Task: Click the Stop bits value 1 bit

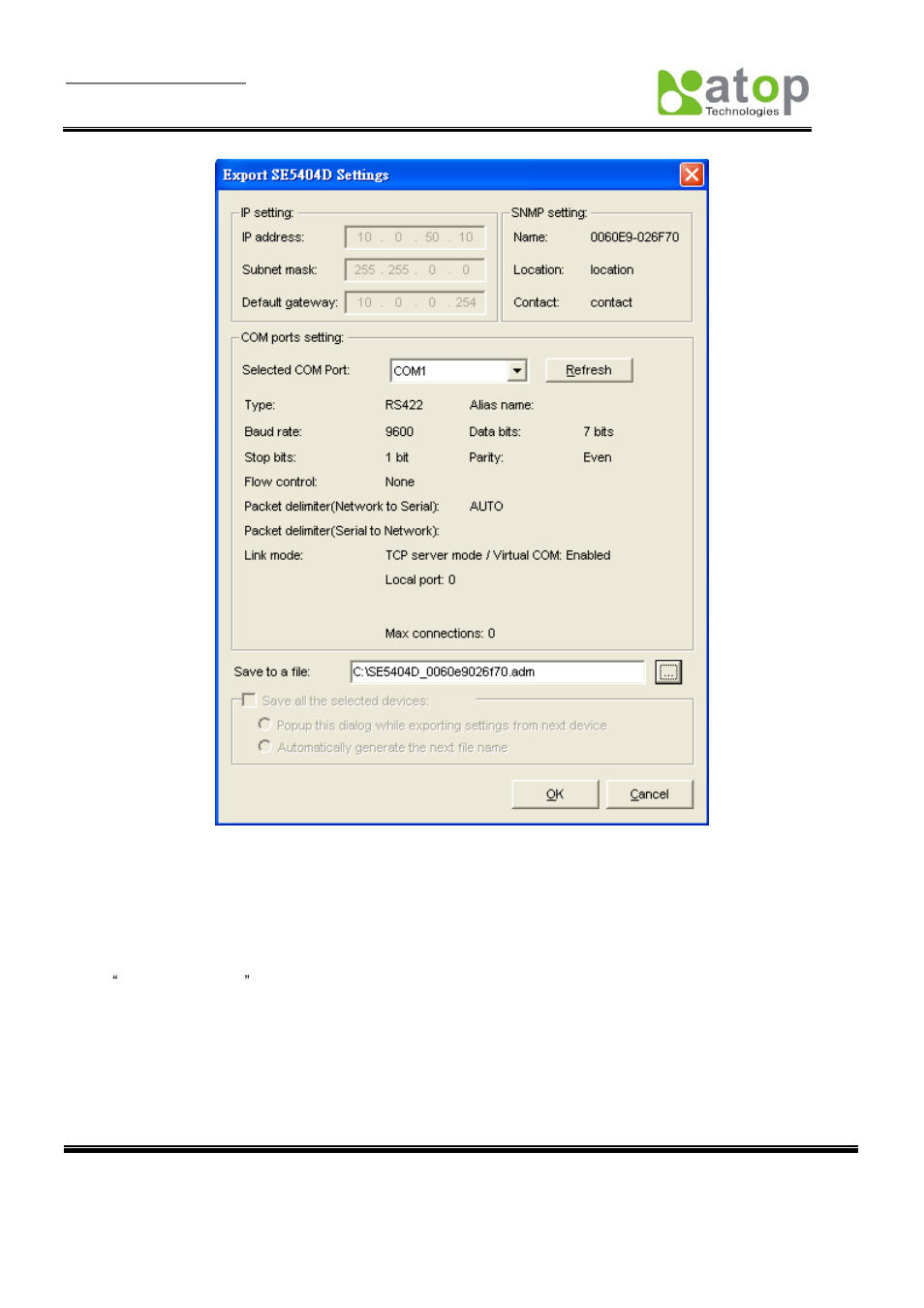Action: 397,457
